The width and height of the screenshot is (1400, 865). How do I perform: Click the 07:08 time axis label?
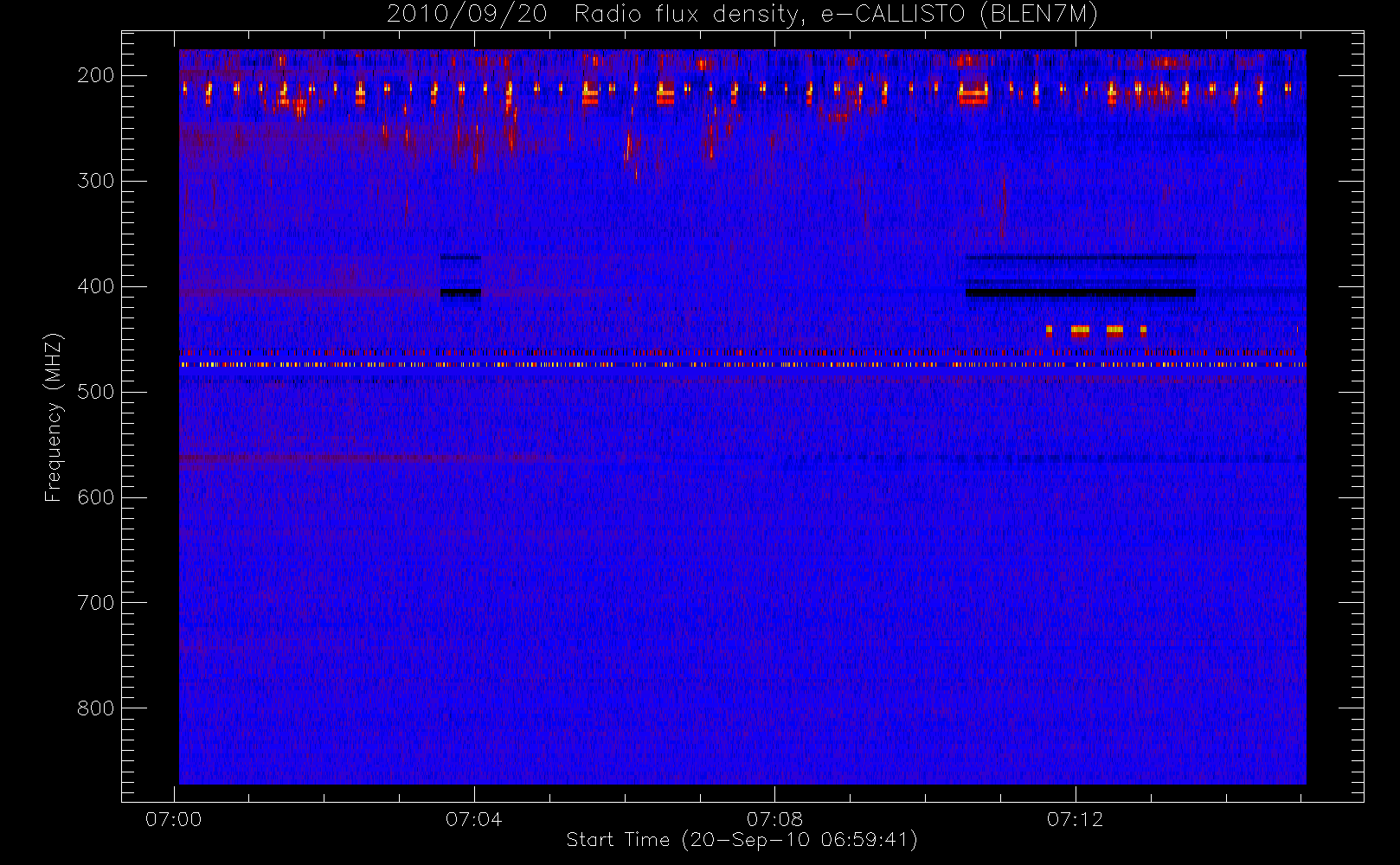774,819
